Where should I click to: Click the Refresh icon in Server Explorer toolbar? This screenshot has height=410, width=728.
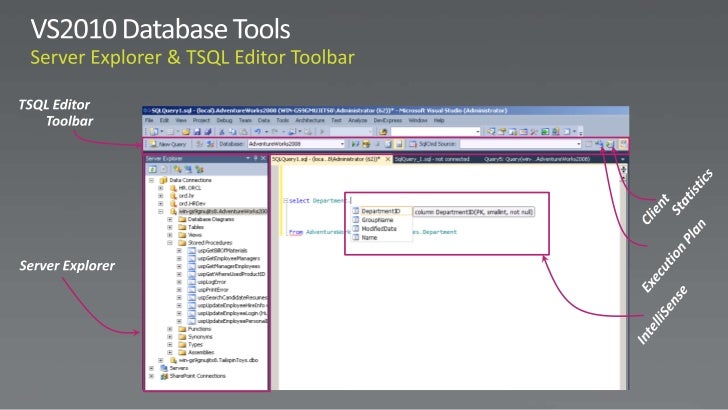(x=152, y=169)
